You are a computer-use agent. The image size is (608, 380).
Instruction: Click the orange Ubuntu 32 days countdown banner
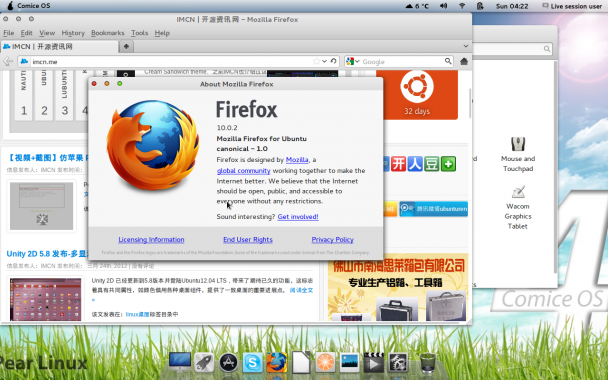click(x=417, y=95)
